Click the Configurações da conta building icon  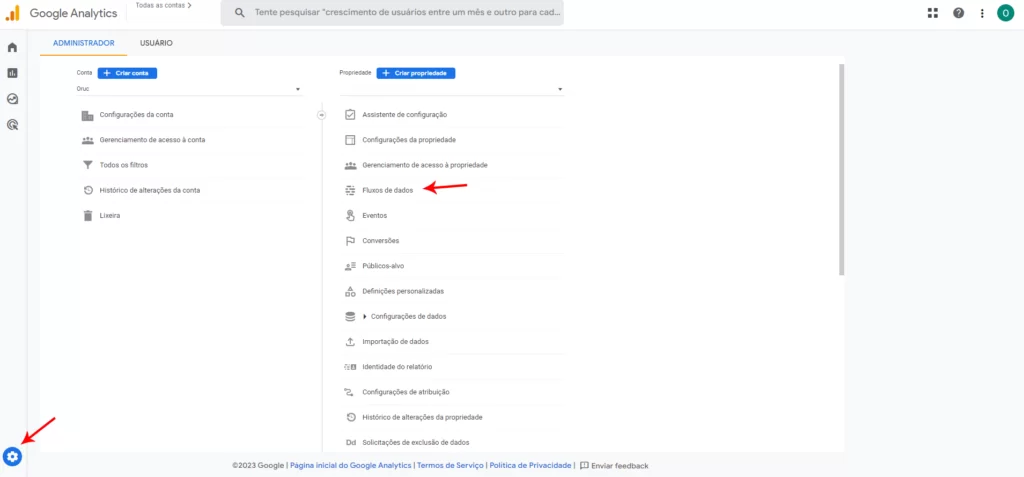88,115
